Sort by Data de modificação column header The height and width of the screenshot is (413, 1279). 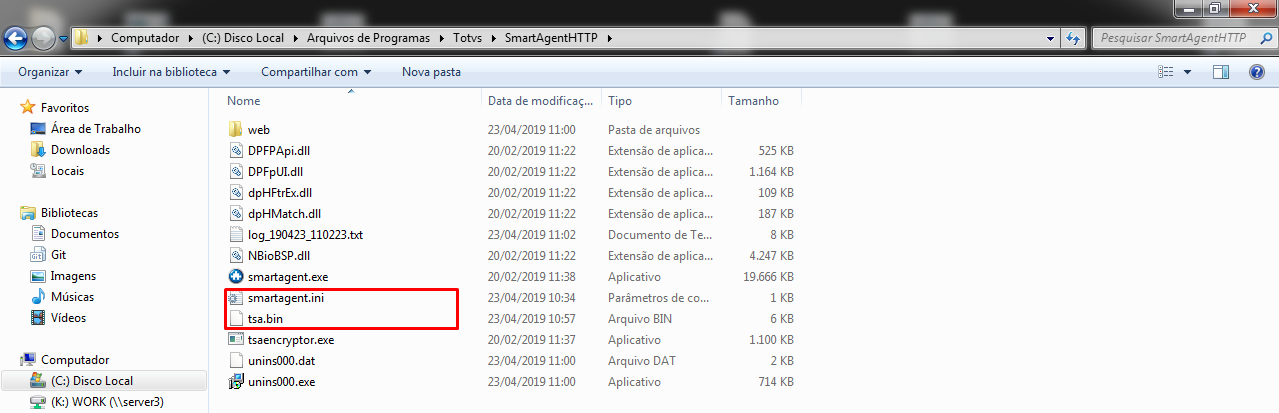pyautogui.click(x=542, y=101)
